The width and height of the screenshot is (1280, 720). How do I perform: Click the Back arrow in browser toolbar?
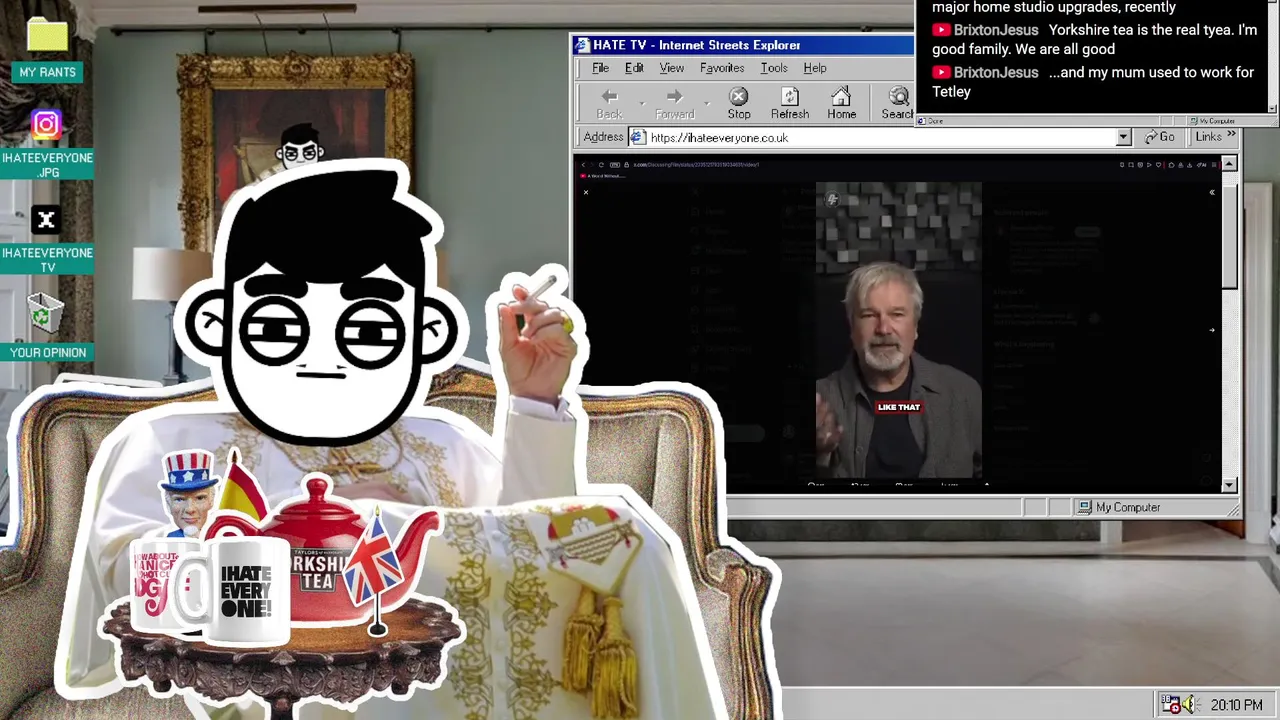[x=609, y=103]
